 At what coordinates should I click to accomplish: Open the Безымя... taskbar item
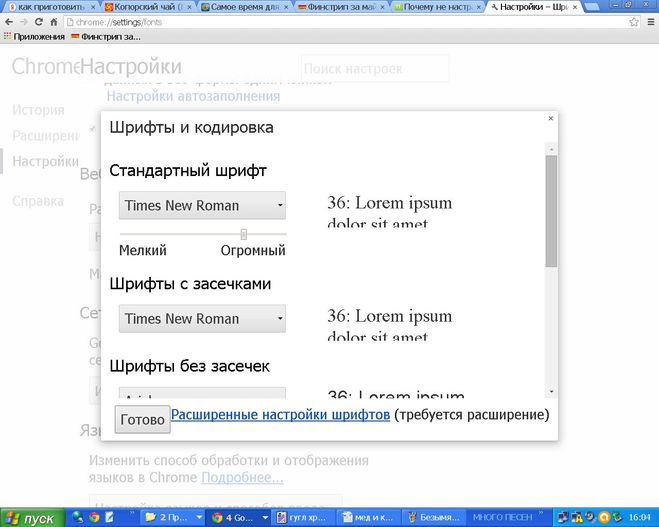click(435, 518)
